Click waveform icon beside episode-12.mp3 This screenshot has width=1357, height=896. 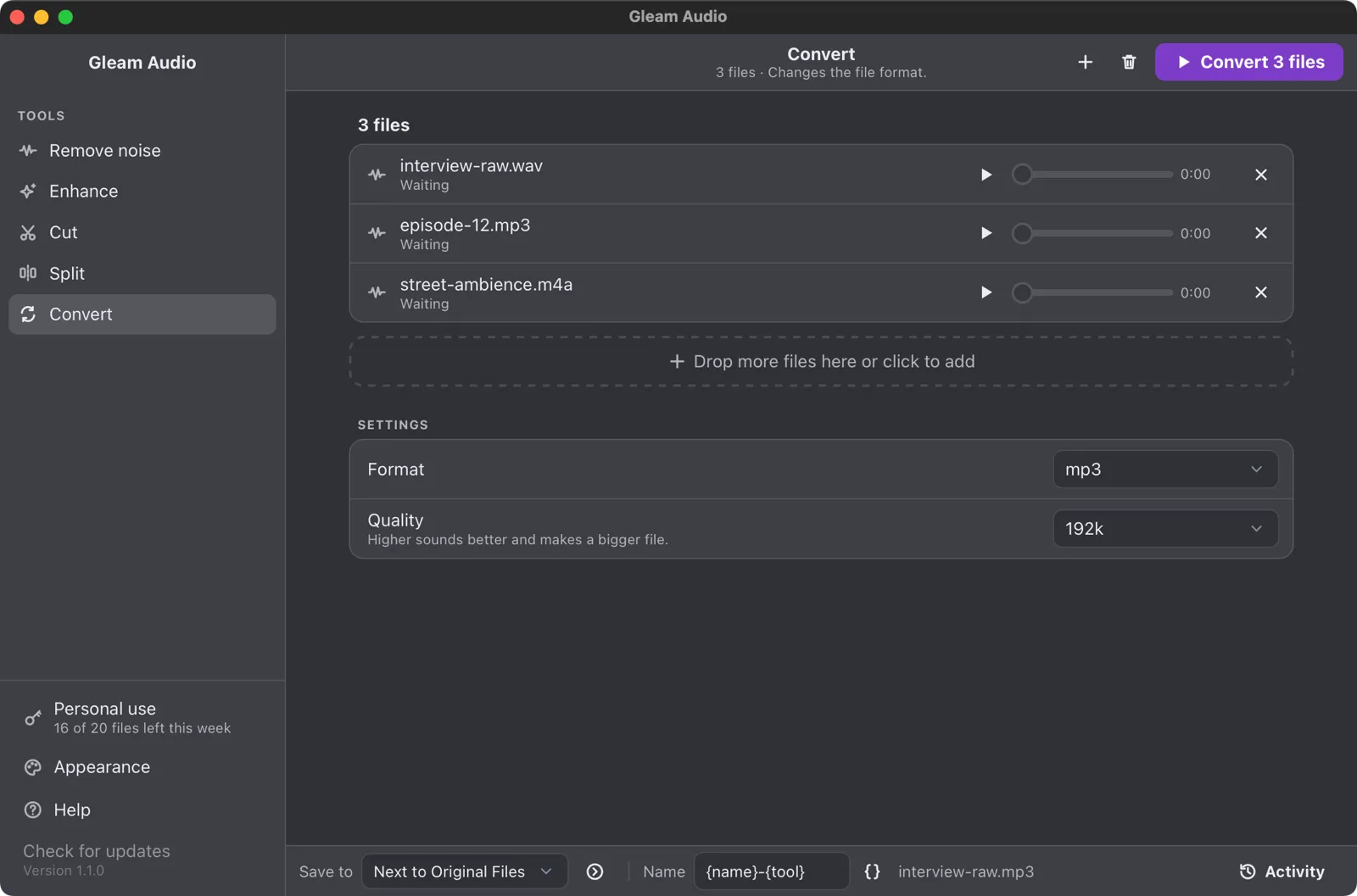coord(377,233)
